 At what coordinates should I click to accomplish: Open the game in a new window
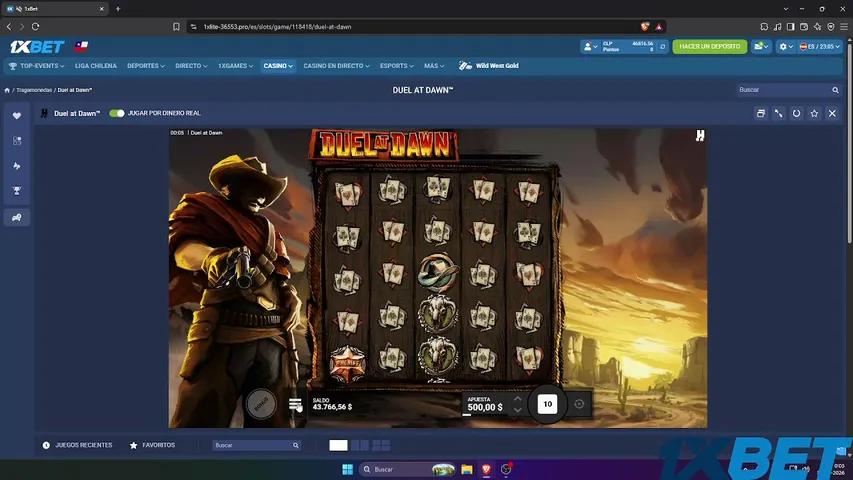(x=761, y=113)
